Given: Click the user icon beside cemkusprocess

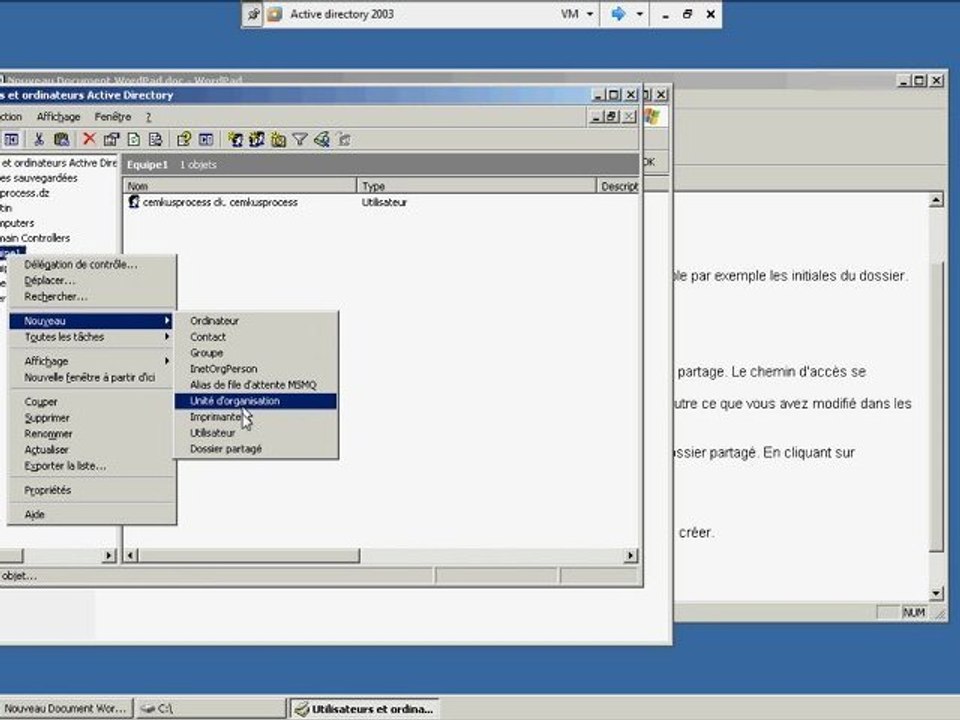Looking at the screenshot, I should pos(133,201).
